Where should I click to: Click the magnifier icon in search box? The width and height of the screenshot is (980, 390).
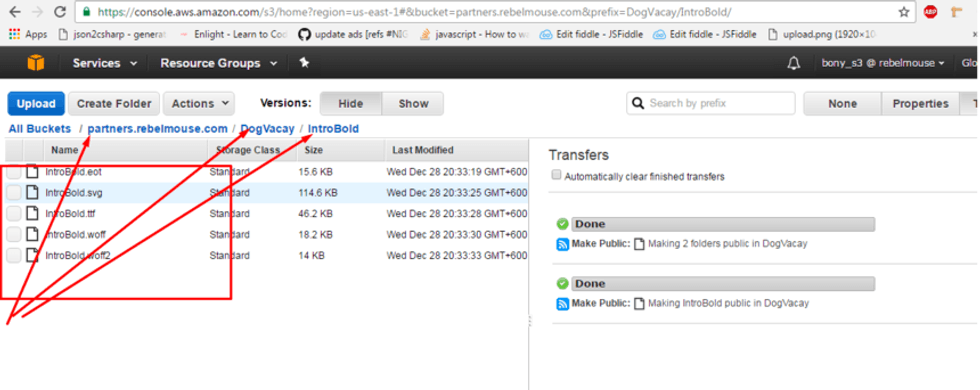click(x=638, y=103)
